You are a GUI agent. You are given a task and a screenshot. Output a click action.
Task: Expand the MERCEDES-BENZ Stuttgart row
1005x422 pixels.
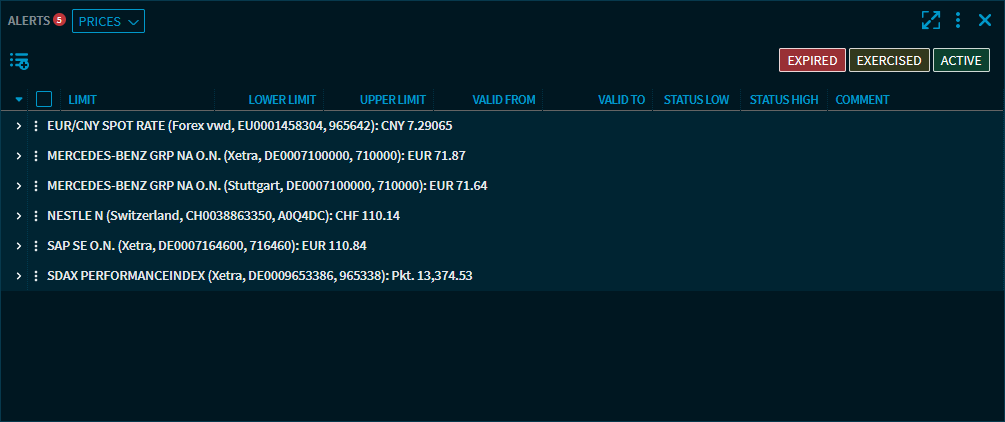pyautogui.click(x=19, y=186)
